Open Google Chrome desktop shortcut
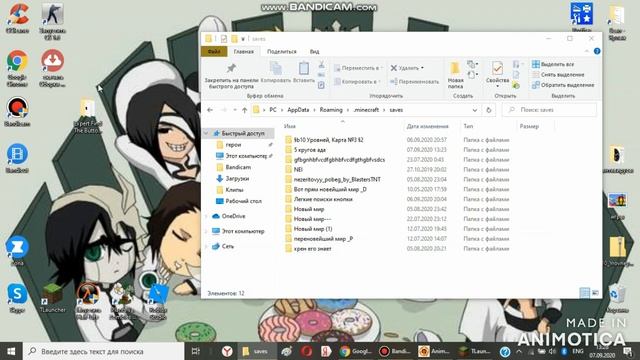 coord(17,68)
